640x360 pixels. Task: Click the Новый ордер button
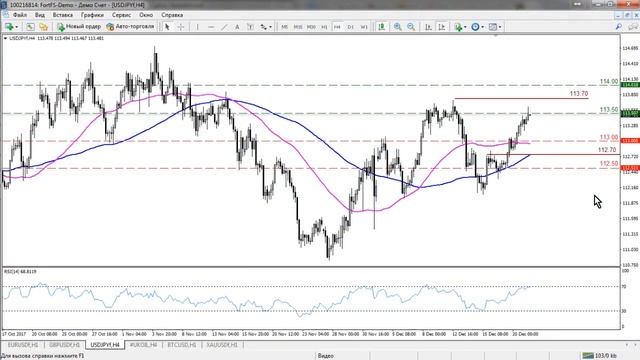click(x=79, y=27)
